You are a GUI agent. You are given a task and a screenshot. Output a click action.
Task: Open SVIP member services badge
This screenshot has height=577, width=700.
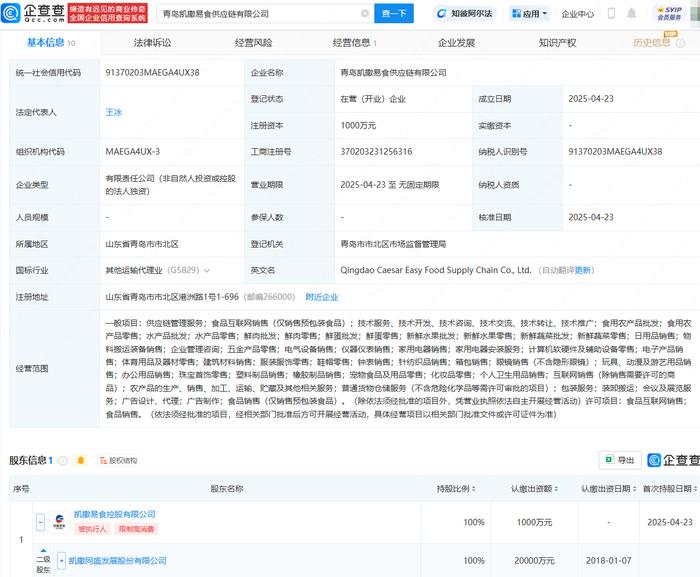(x=669, y=13)
